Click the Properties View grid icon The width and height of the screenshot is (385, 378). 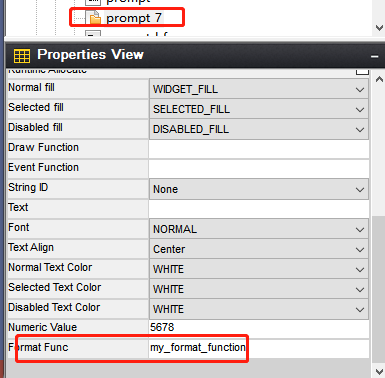point(22,55)
